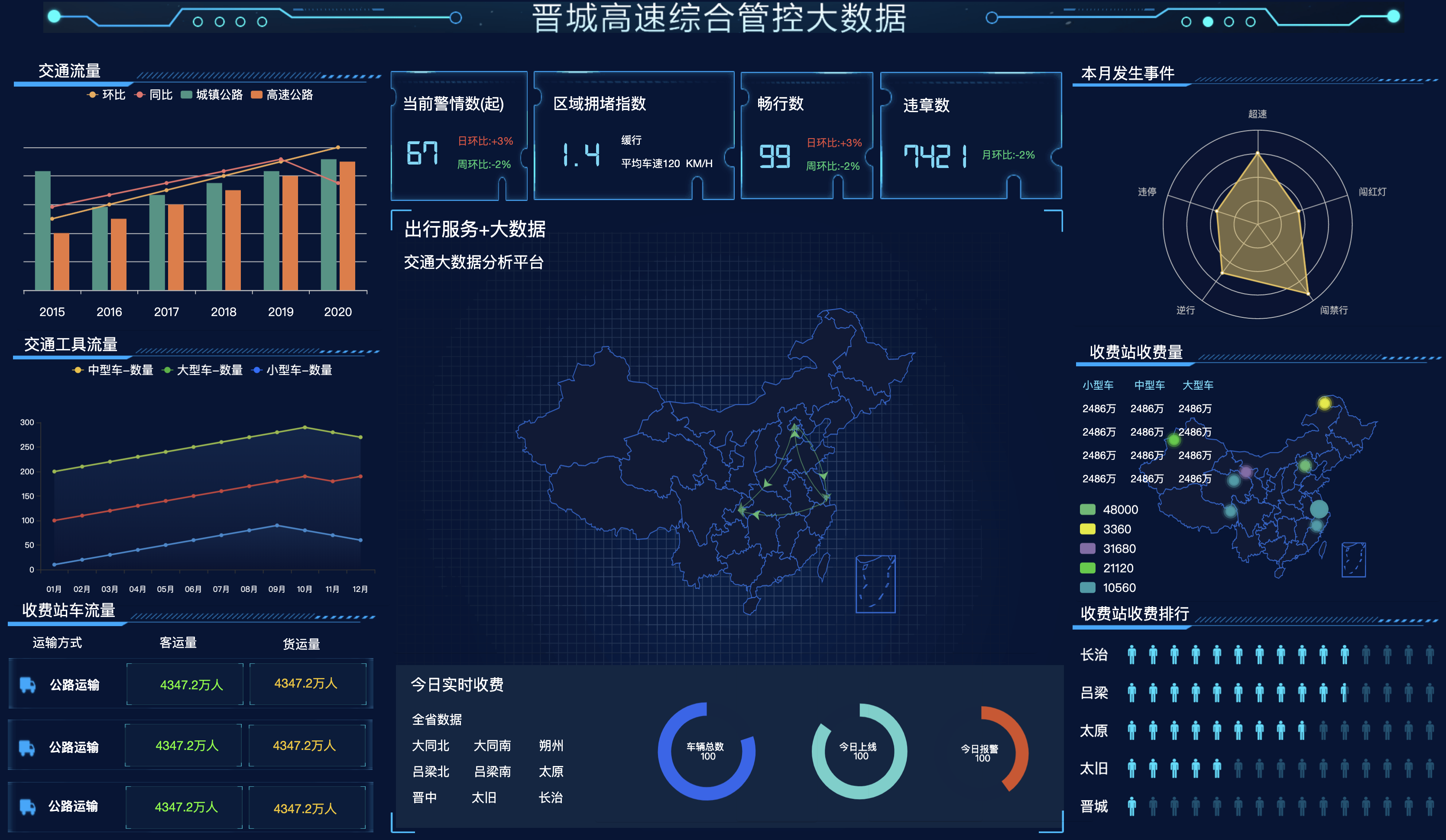Click the 超速 radar axis label

(x=1257, y=114)
